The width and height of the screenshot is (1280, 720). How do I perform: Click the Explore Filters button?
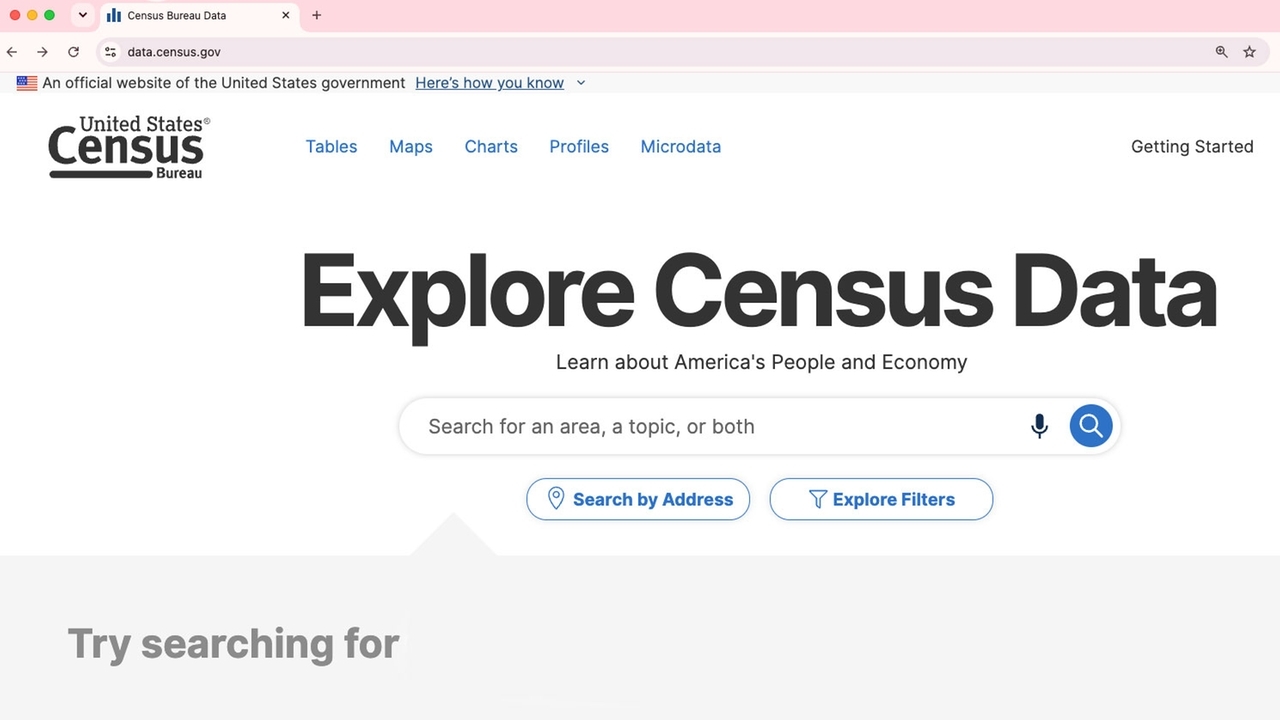pos(881,499)
